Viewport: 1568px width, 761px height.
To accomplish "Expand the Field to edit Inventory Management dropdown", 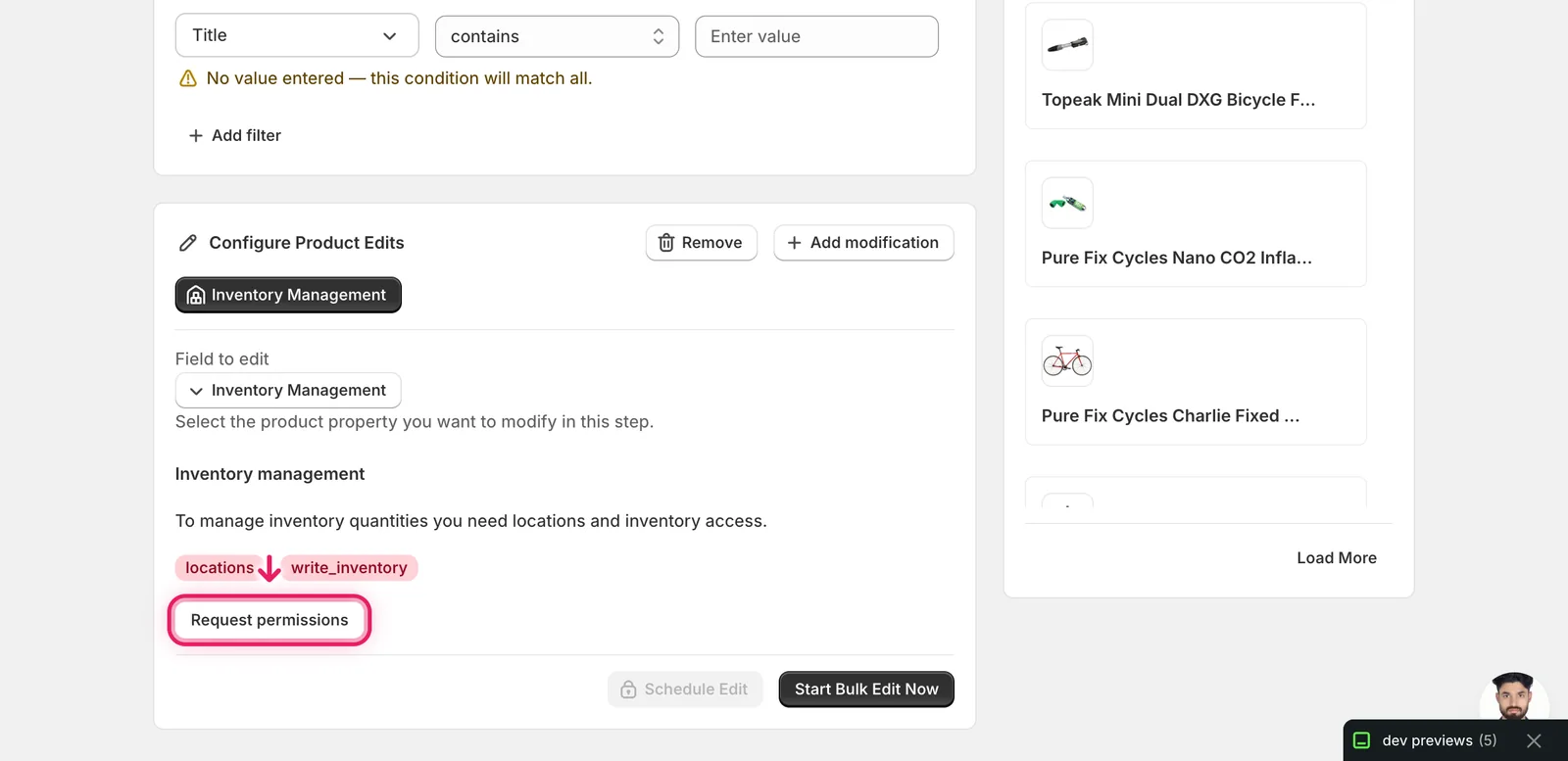I will (288, 390).
